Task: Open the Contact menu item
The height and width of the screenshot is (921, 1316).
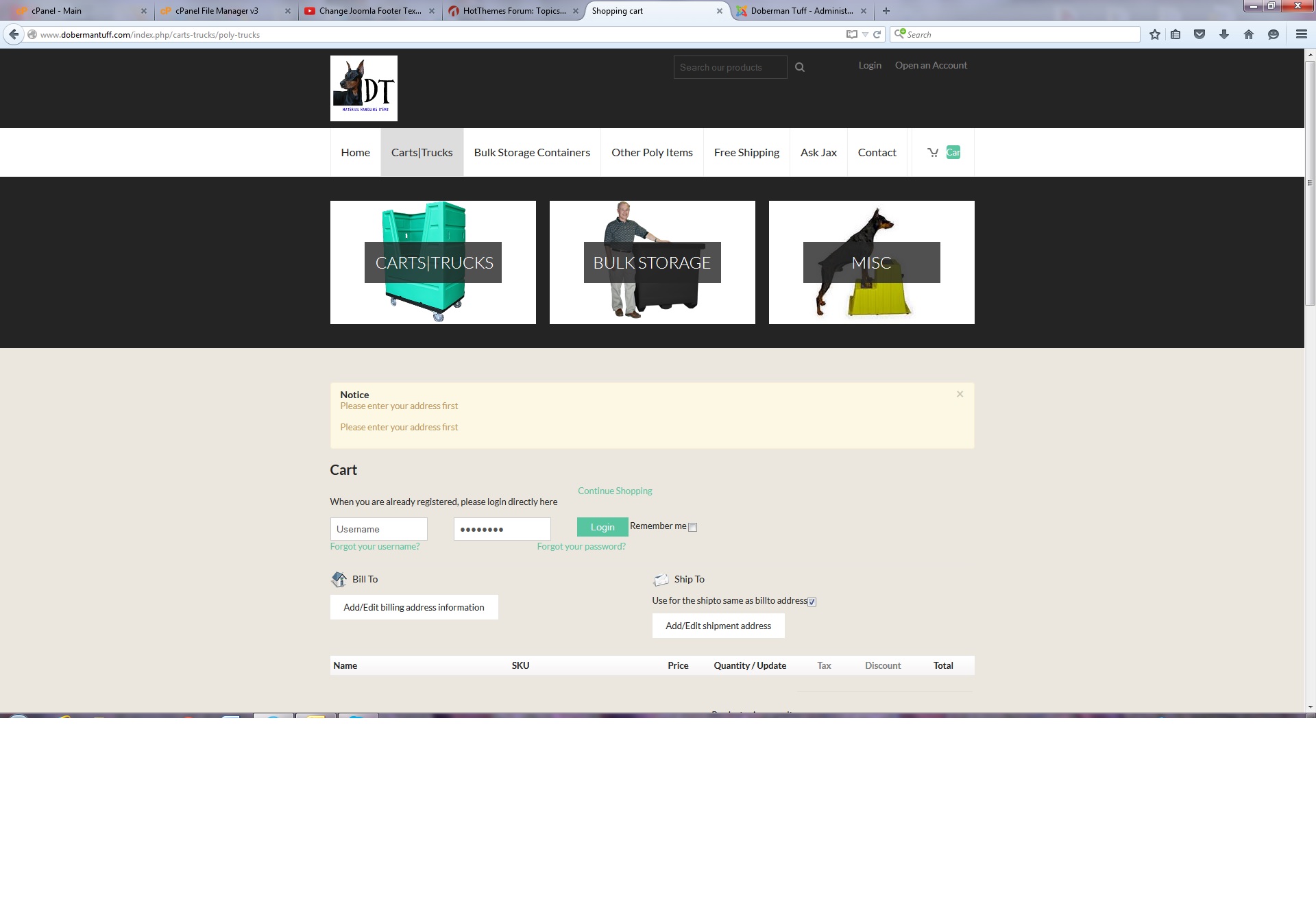Action: pos(877,152)
